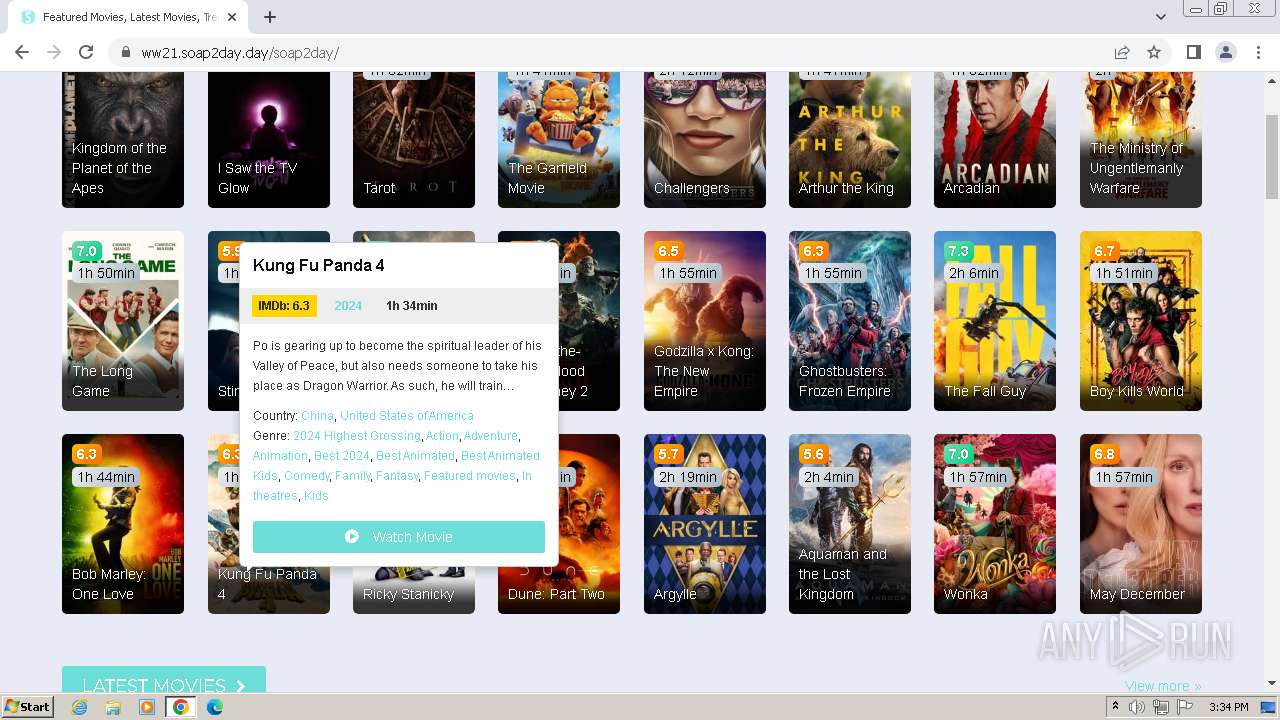1280x720 pixels.
Task: Bookmark this page with the star icon
Action: tap(1154, 53)
